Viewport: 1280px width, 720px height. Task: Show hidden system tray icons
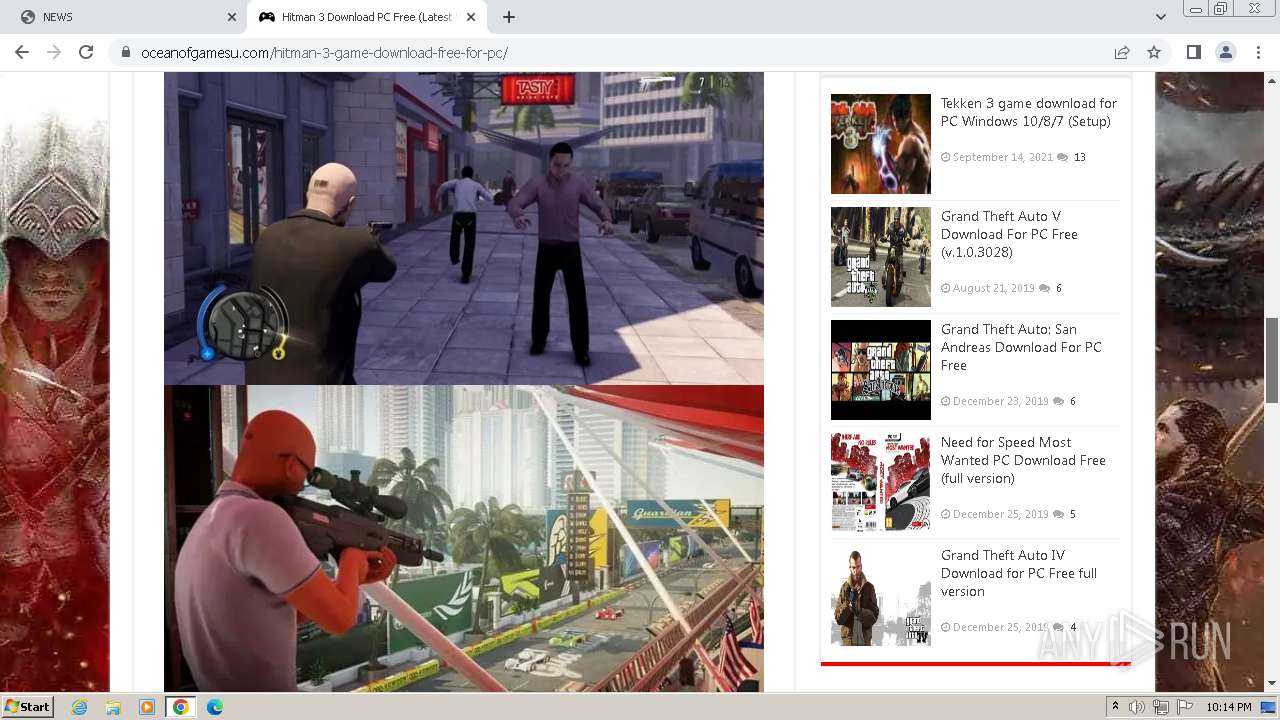[x=1115, y=707]
